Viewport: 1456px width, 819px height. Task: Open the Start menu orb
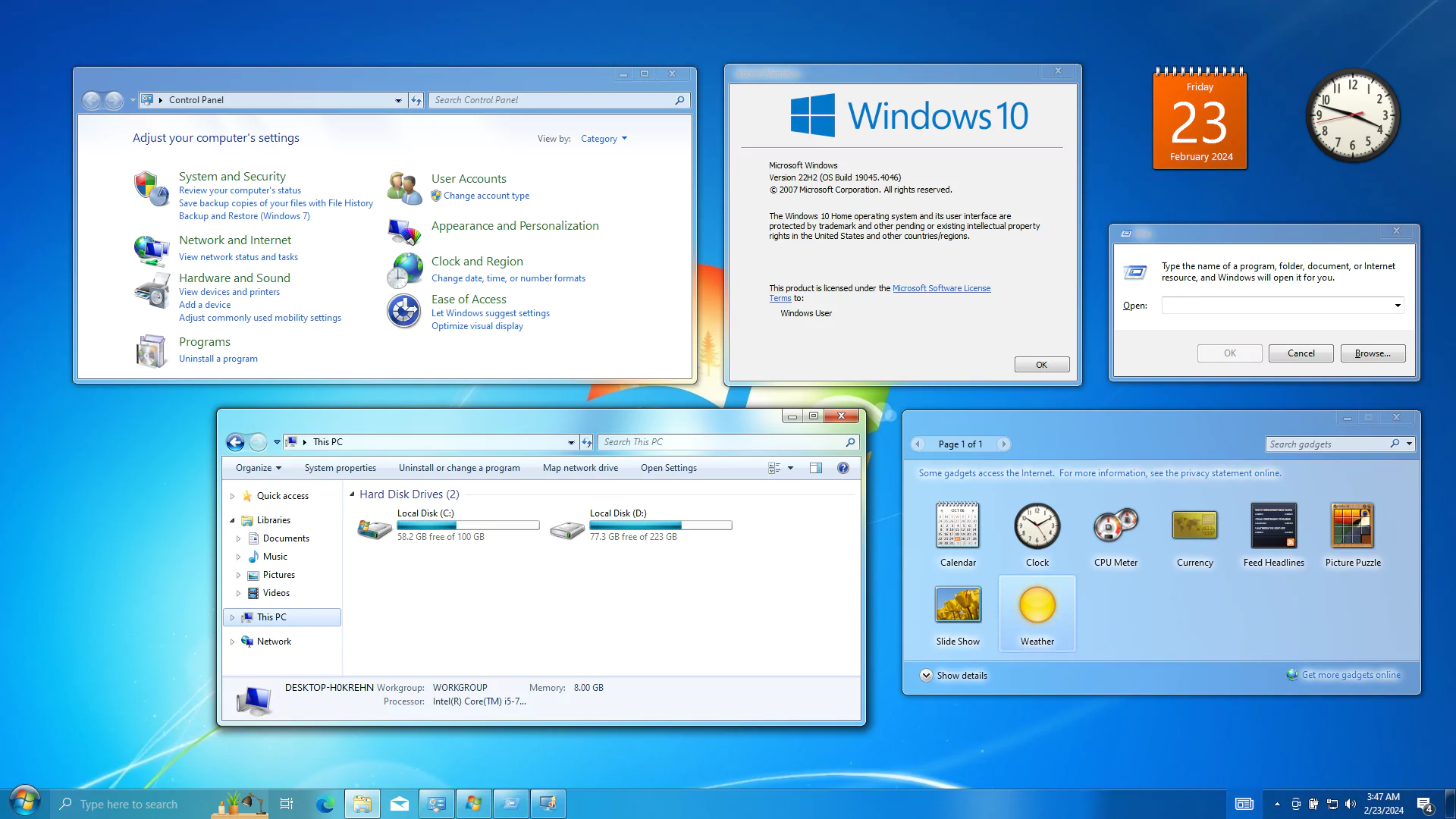(x=24, y=802)
